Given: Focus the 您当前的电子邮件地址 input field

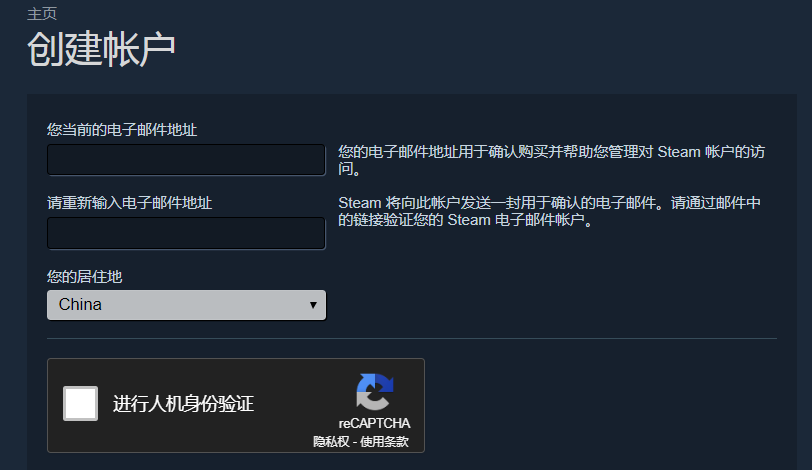Looking at the screenshot, I should coord(186,160).
